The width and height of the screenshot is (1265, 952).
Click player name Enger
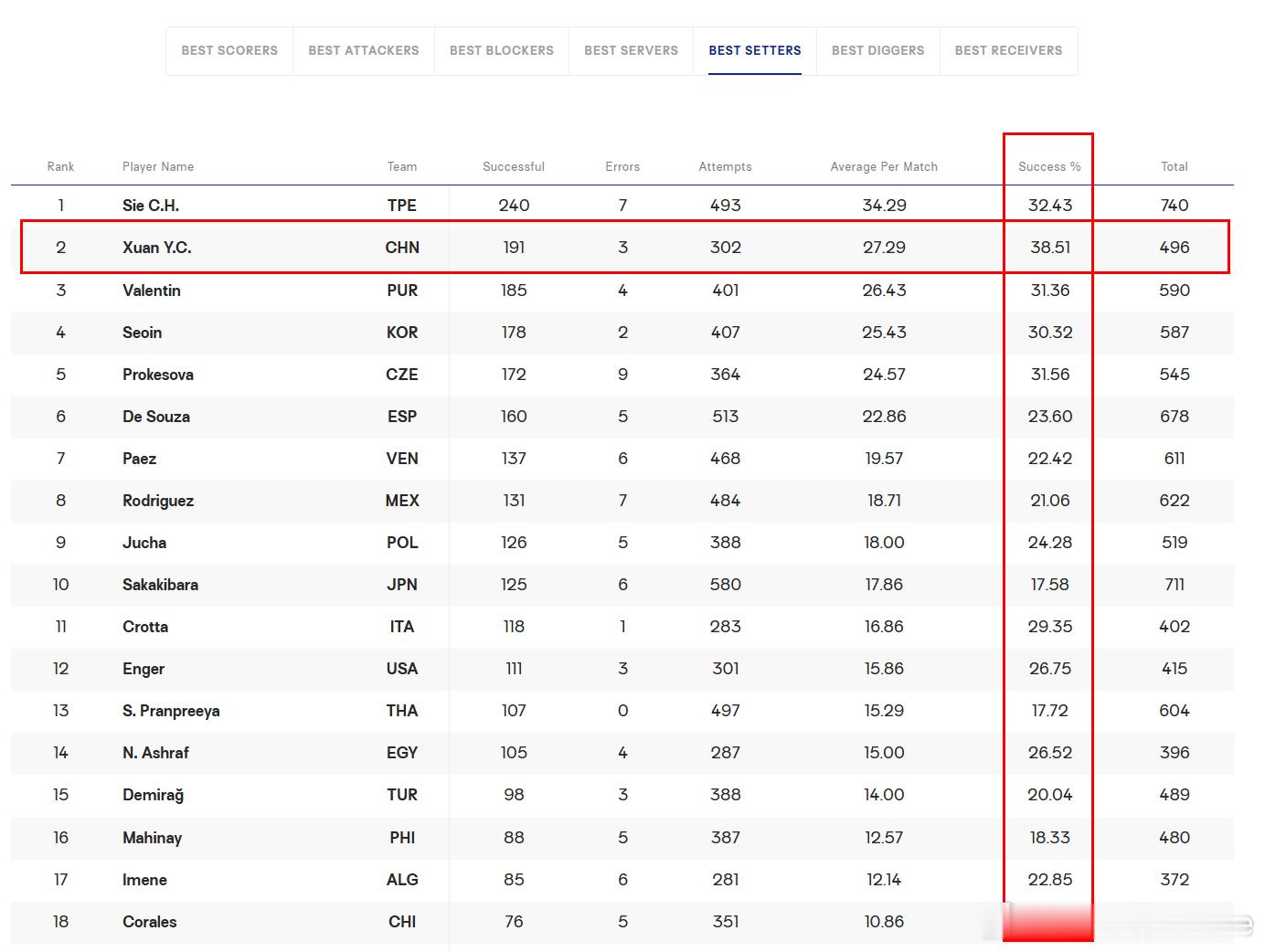point(144,669)
